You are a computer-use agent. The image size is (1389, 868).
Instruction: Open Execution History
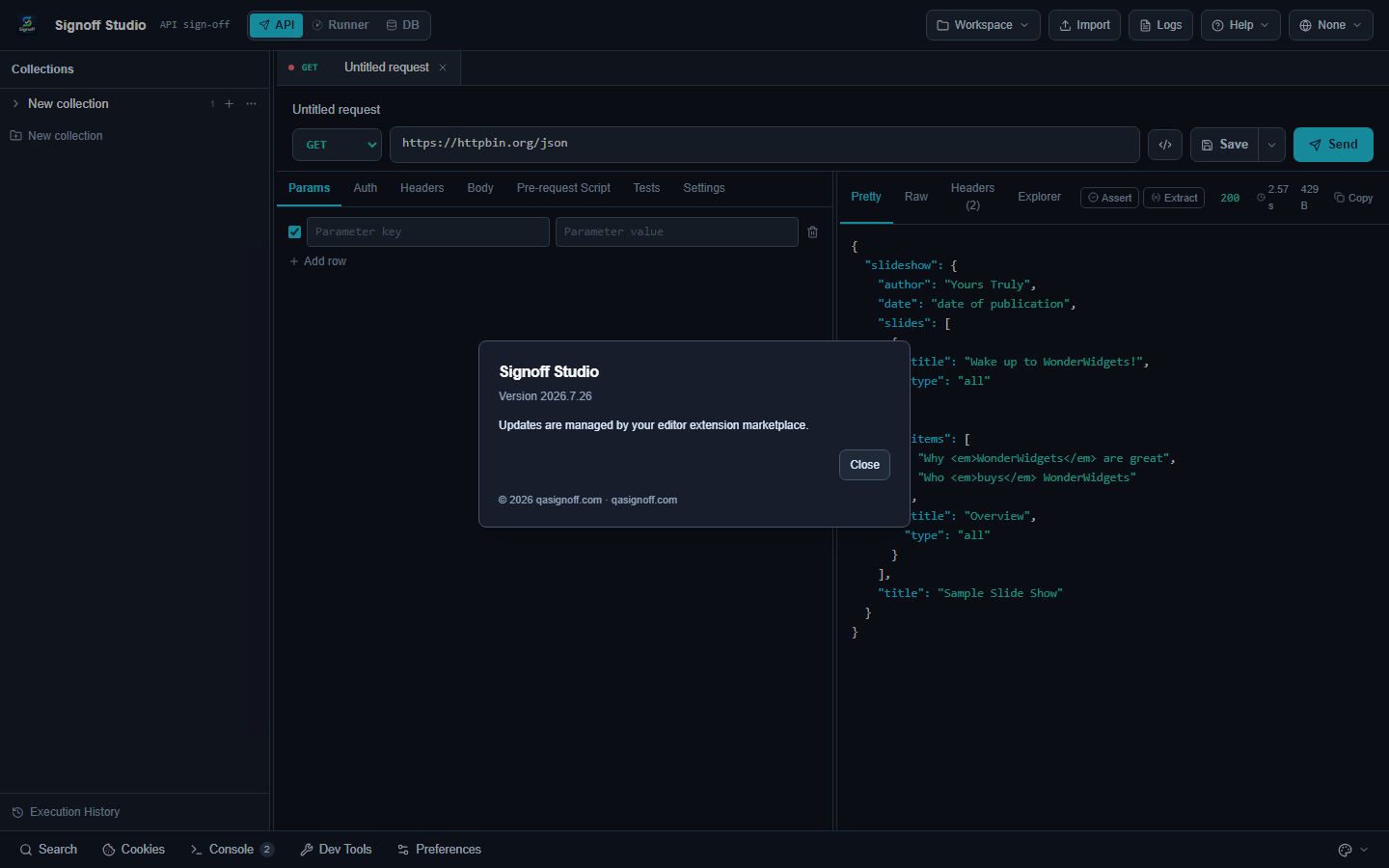pyautogui.click(x=66, y=812)
